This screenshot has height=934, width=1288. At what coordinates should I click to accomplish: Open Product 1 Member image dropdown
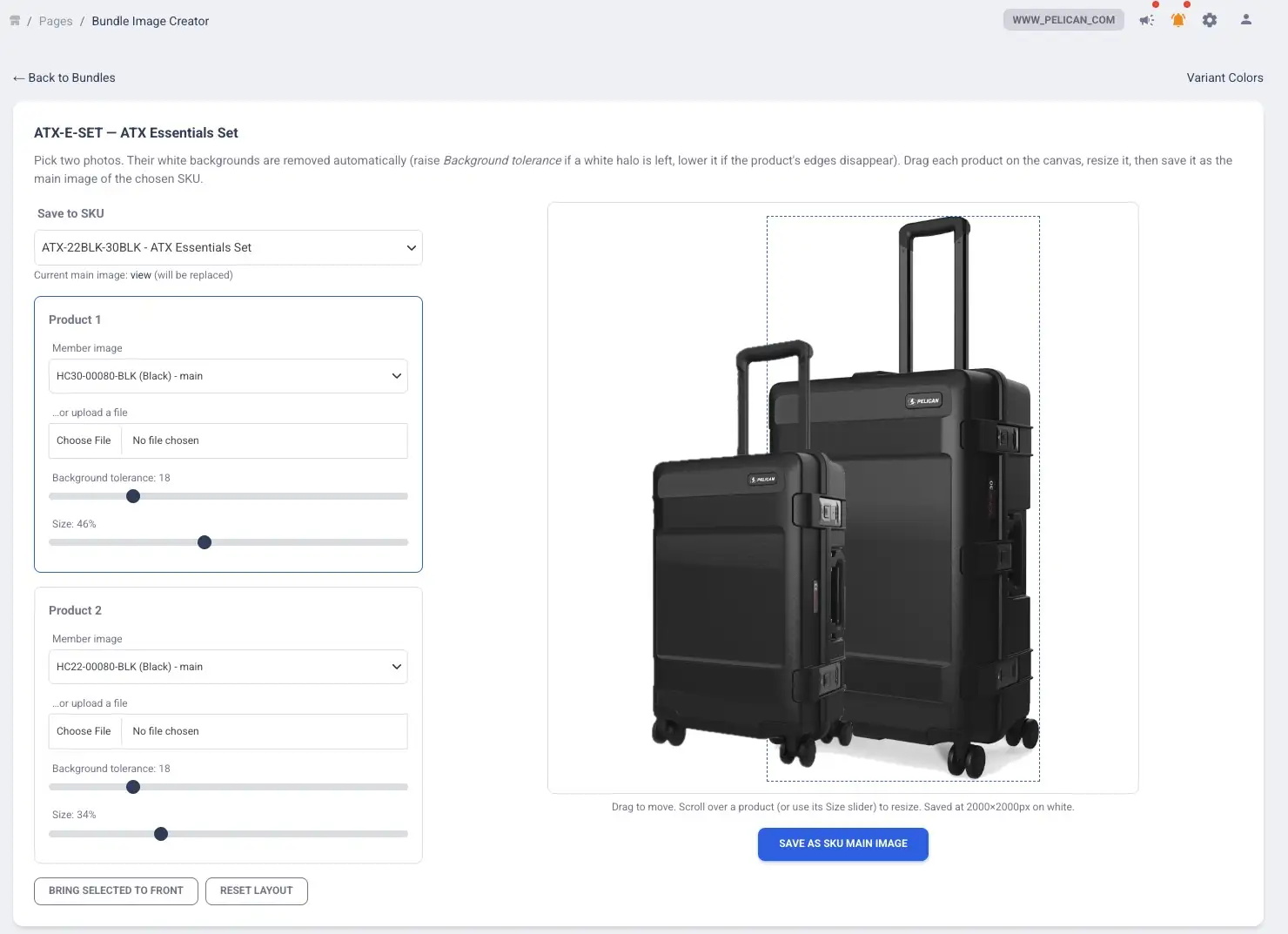click(228, 376)
